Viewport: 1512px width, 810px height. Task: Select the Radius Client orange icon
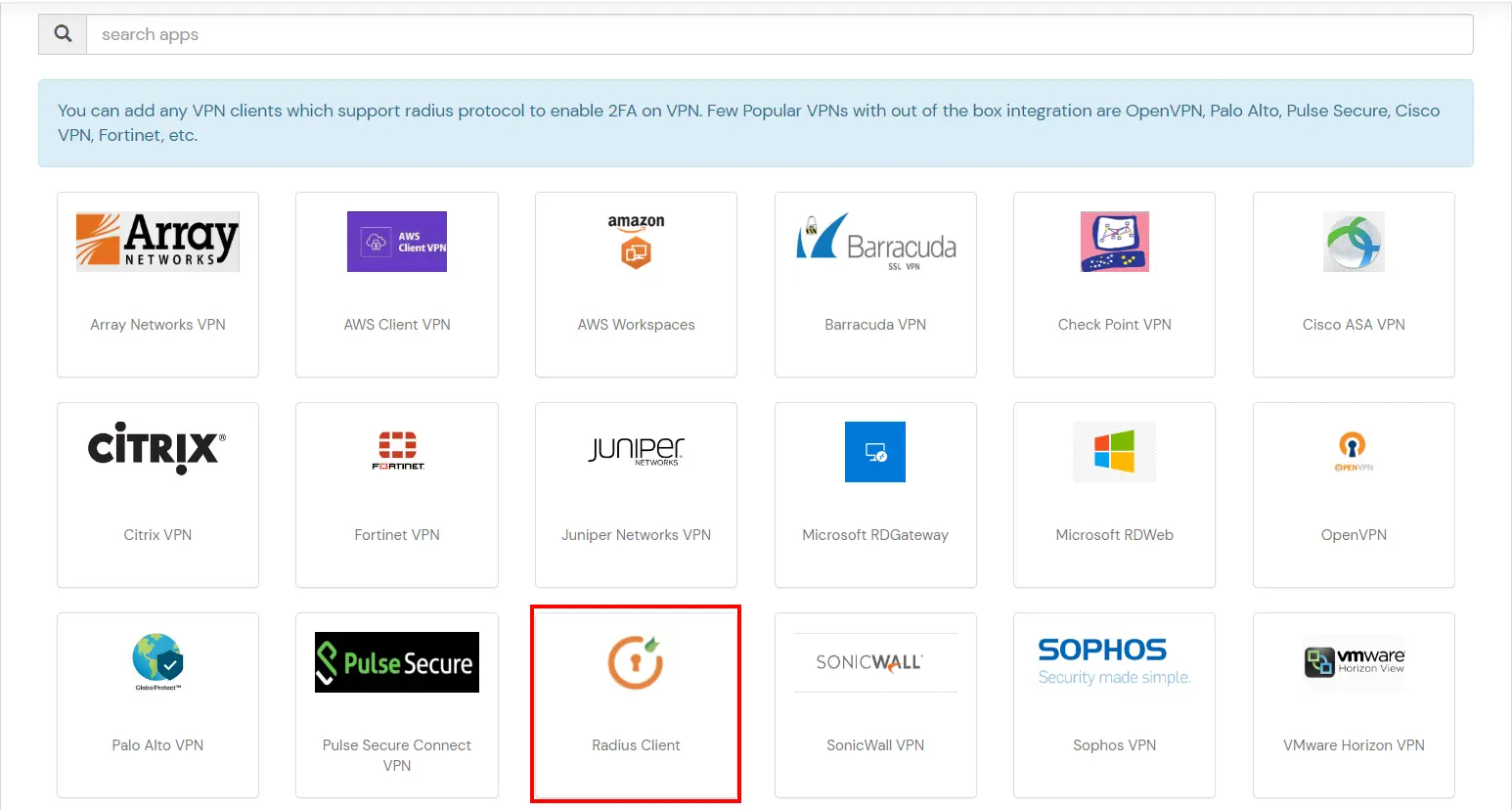click(x=636, y=662)
